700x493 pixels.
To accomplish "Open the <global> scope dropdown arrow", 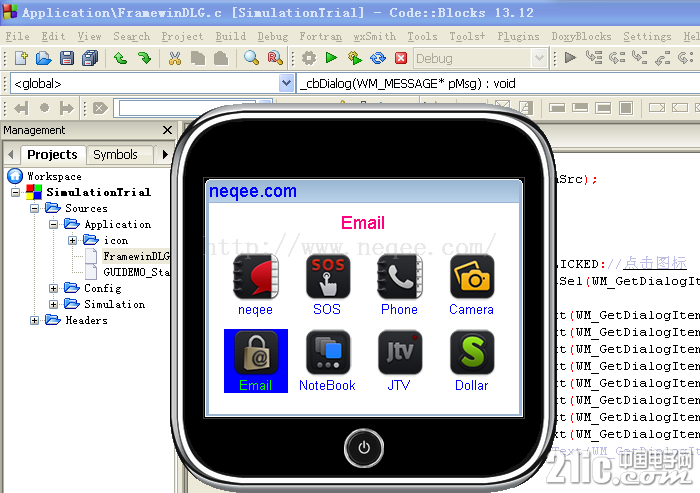I will coord(286,83).
